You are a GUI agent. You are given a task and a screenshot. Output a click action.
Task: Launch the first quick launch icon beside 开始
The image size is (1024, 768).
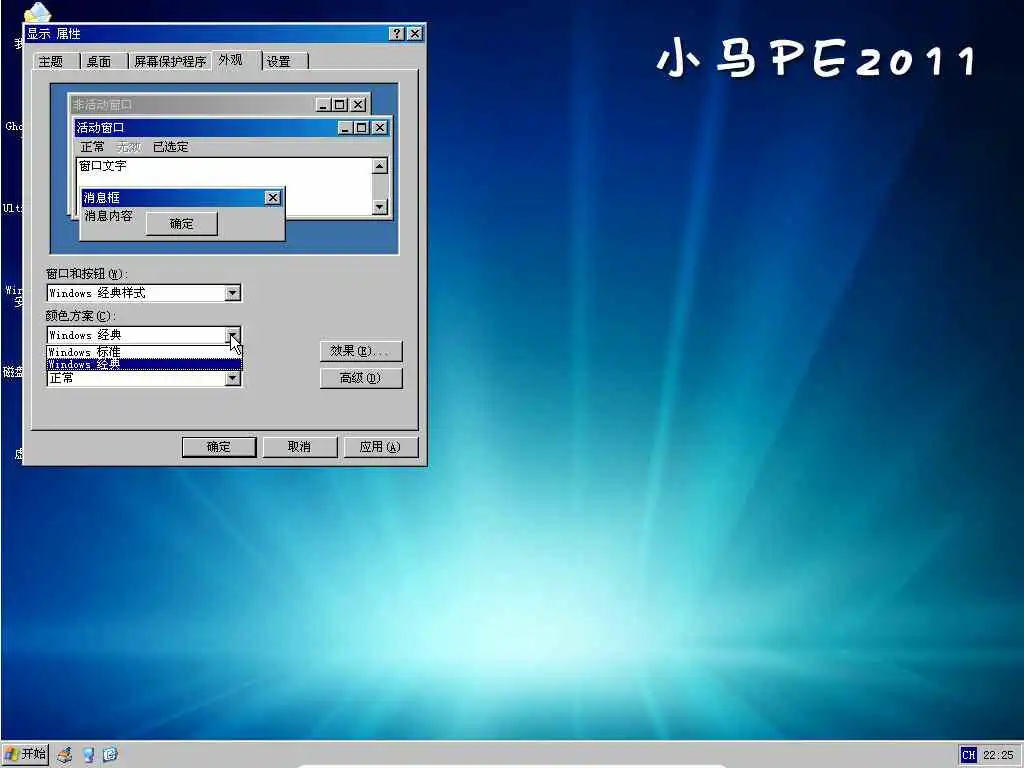(64, 755)
